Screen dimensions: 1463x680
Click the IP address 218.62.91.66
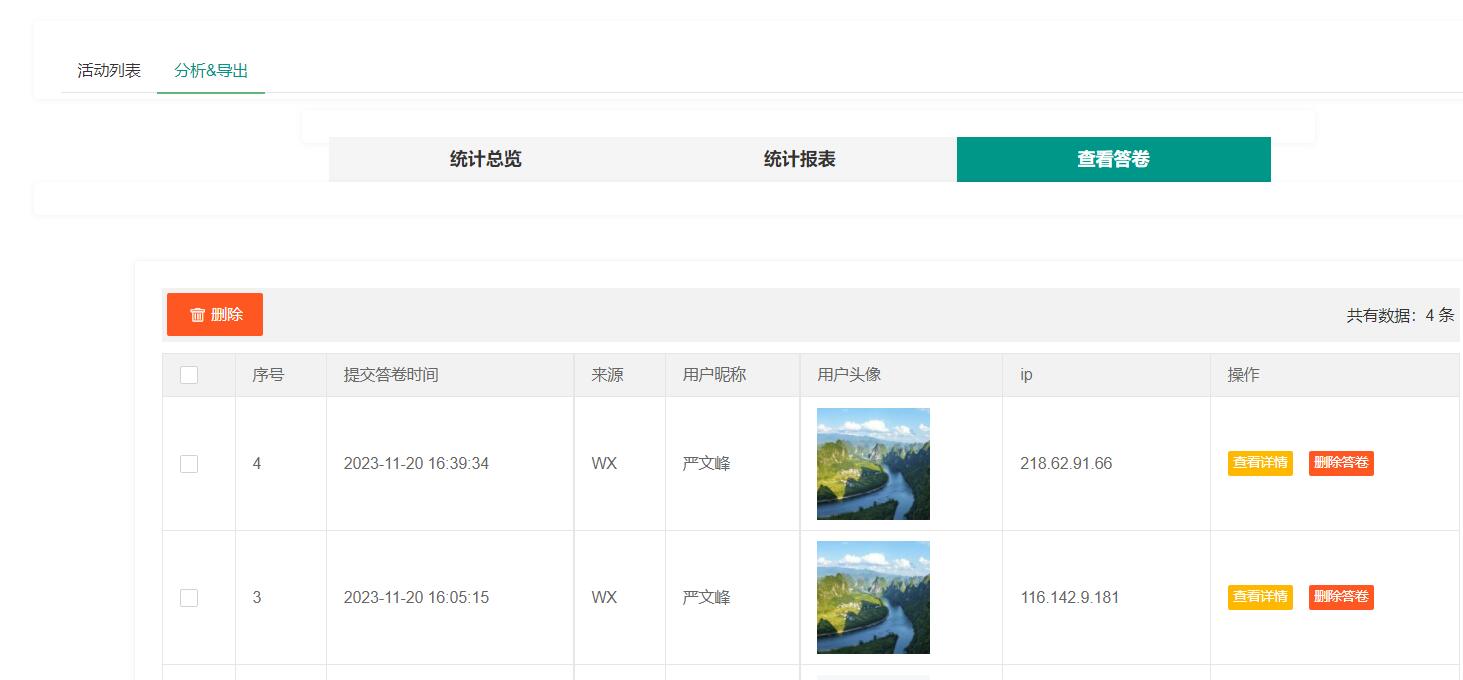1066,464
